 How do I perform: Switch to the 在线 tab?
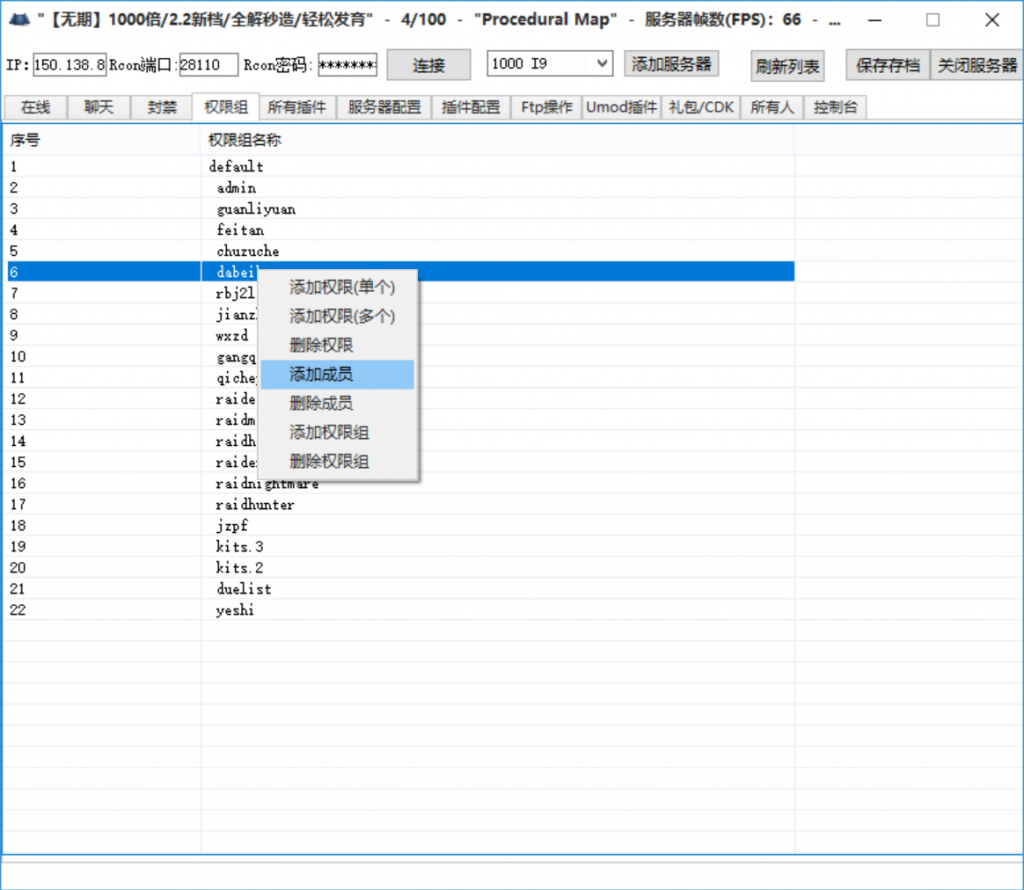pyautogui.click(x=35, y=107)
